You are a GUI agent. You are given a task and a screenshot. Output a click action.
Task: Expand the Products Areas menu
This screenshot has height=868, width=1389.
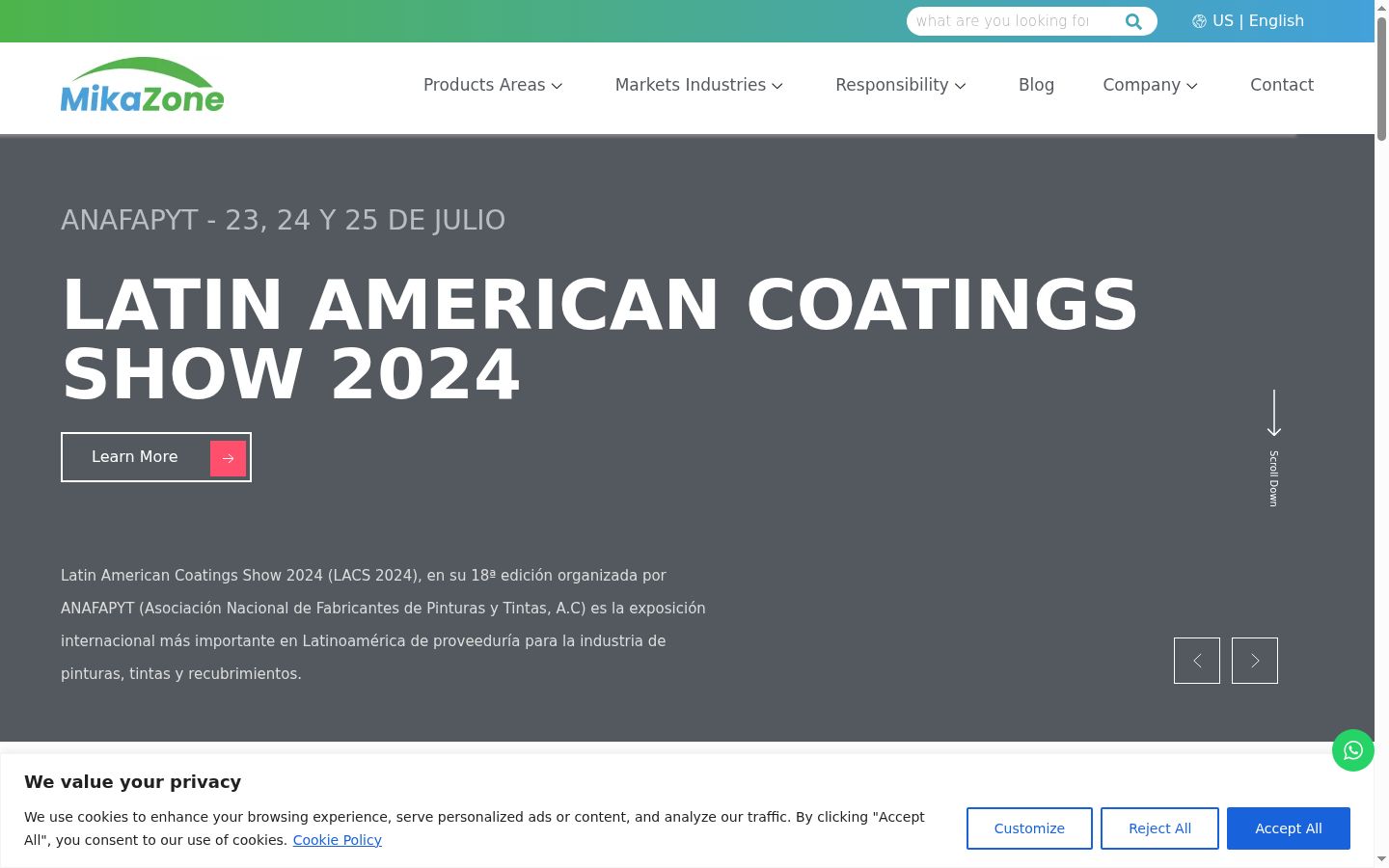point(493,85)
